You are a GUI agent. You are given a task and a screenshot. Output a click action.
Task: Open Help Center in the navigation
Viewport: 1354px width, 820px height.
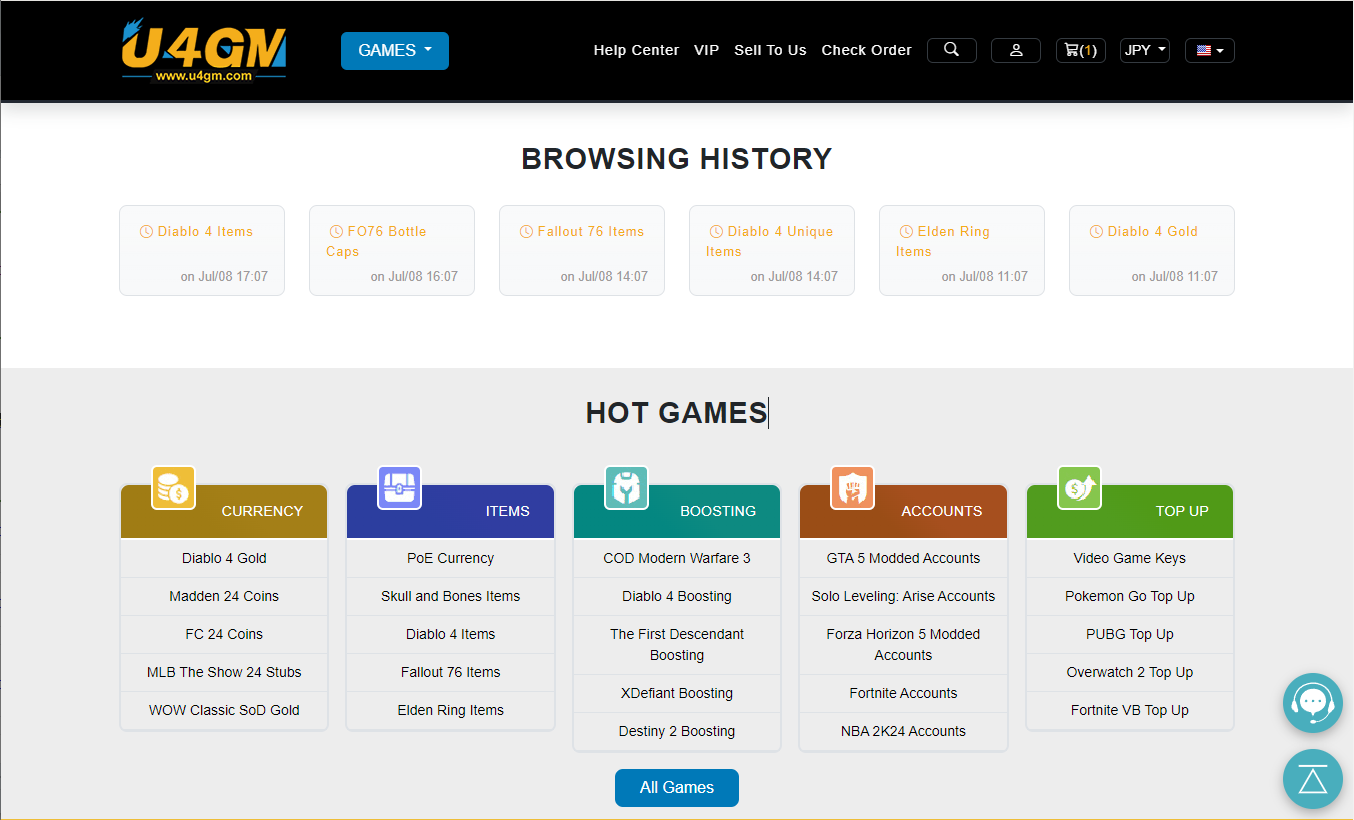point(636,50)
